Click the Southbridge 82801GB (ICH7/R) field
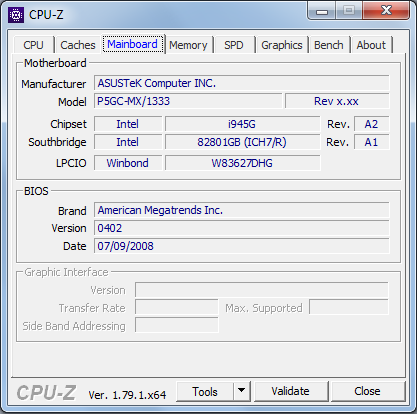The height and width of the screenshot is (414, 417). 242,142
